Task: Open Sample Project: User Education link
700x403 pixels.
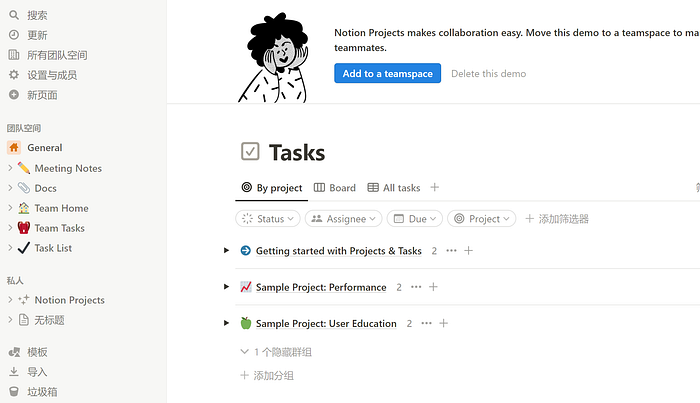Action: coord(326,323)
